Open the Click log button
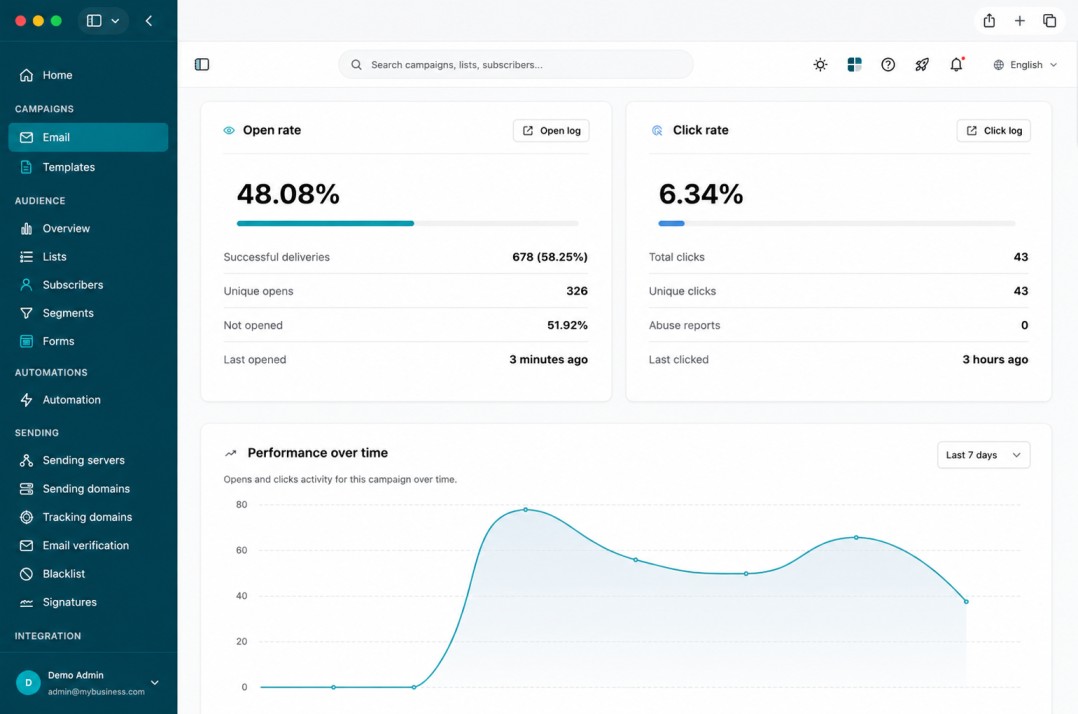 (x=993, y=131)
